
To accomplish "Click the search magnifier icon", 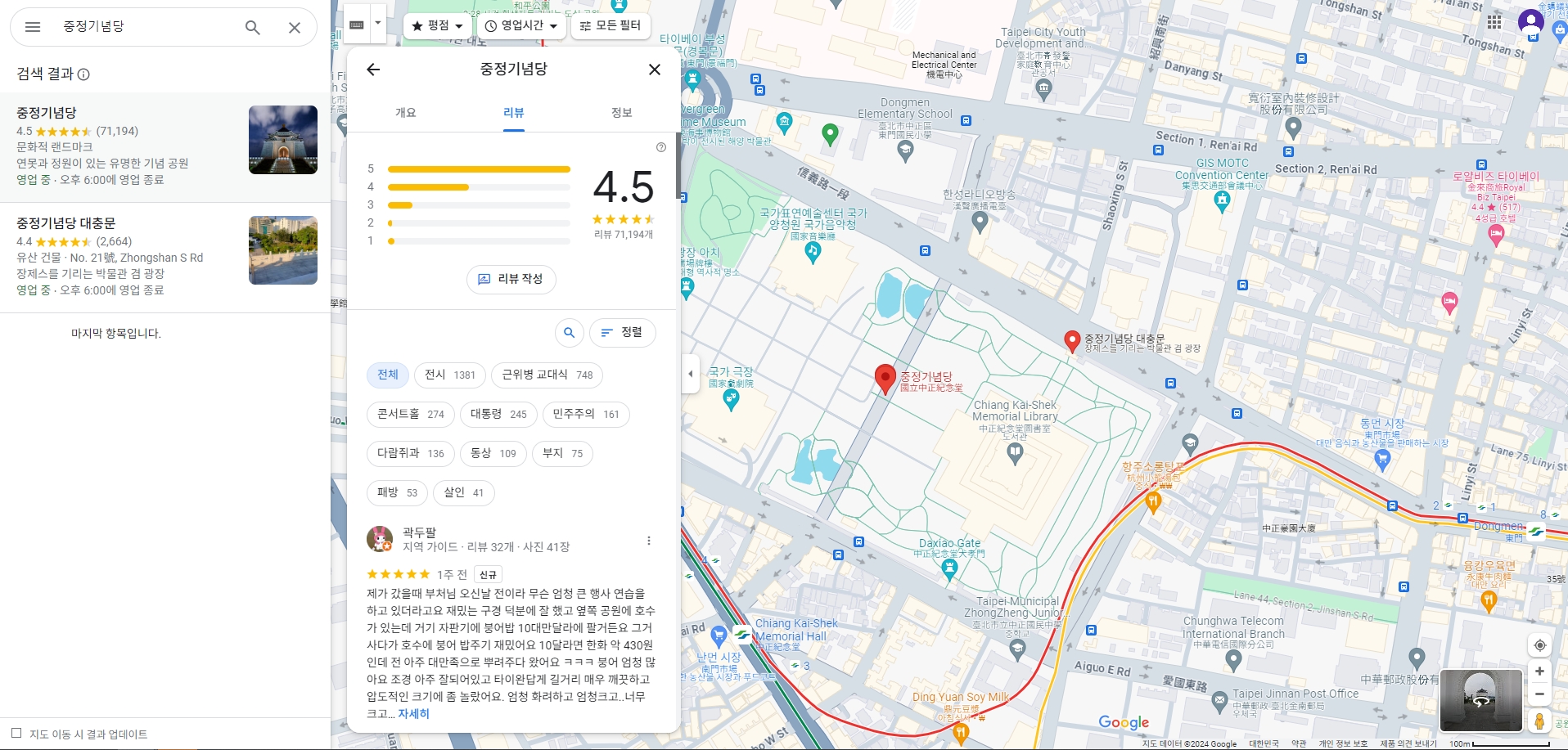I will [x=253, y=27].
